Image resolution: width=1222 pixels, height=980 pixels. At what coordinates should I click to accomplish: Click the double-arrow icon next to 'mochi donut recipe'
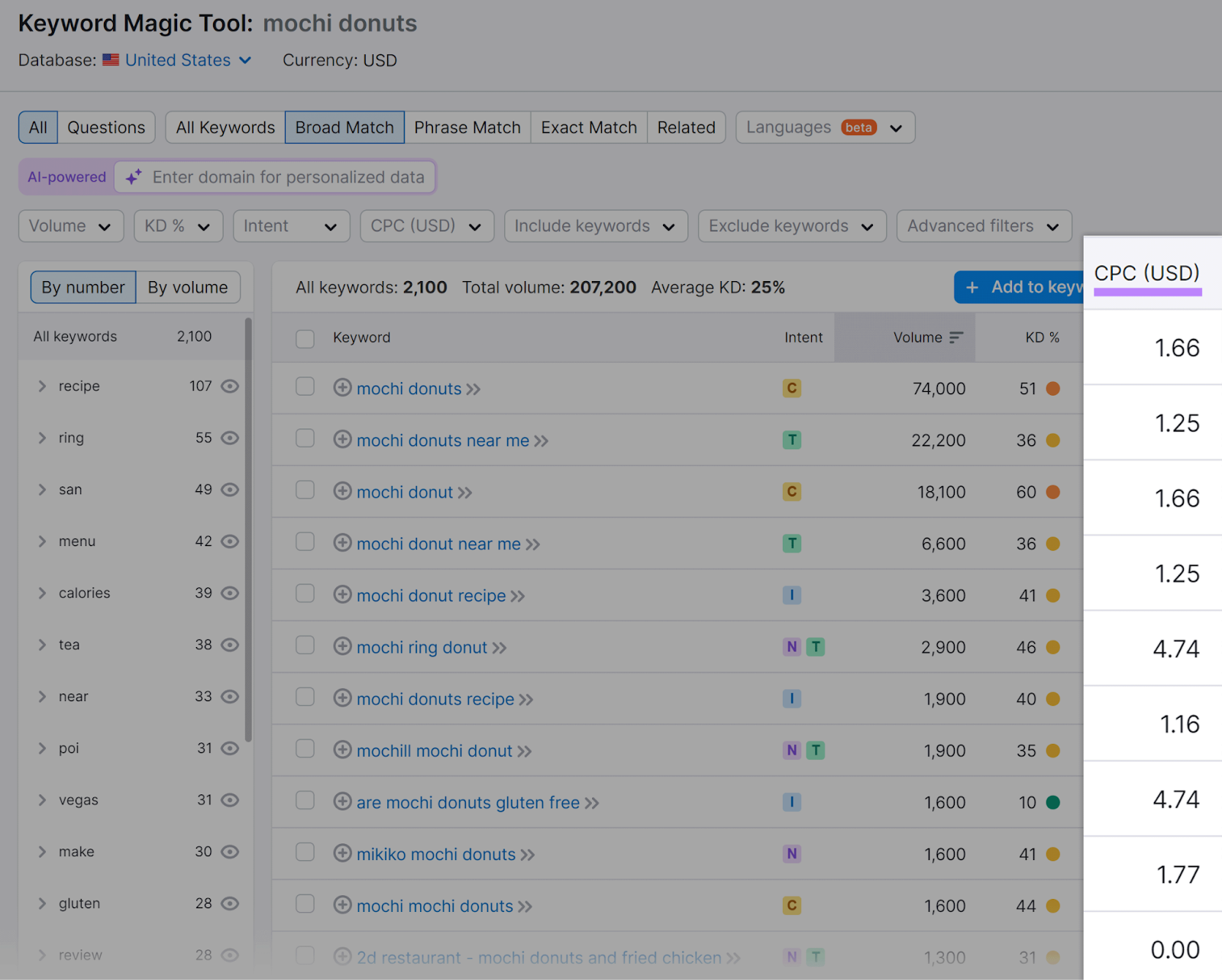coord(518,597)
